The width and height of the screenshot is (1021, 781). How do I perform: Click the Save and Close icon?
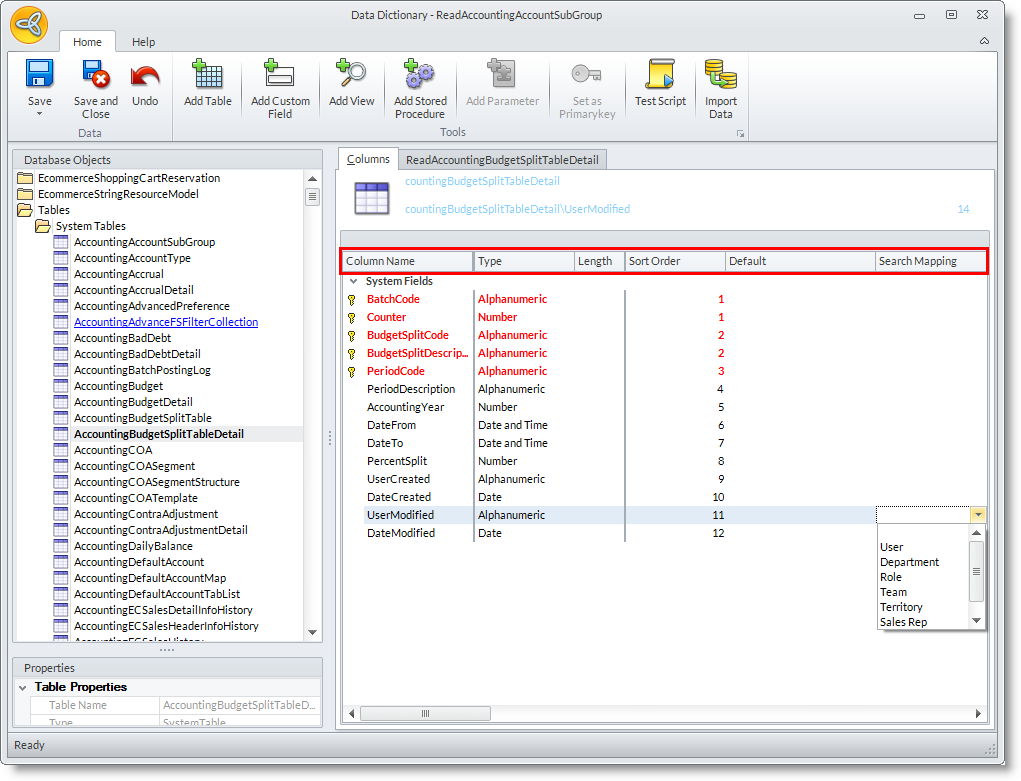pos(95,76)
